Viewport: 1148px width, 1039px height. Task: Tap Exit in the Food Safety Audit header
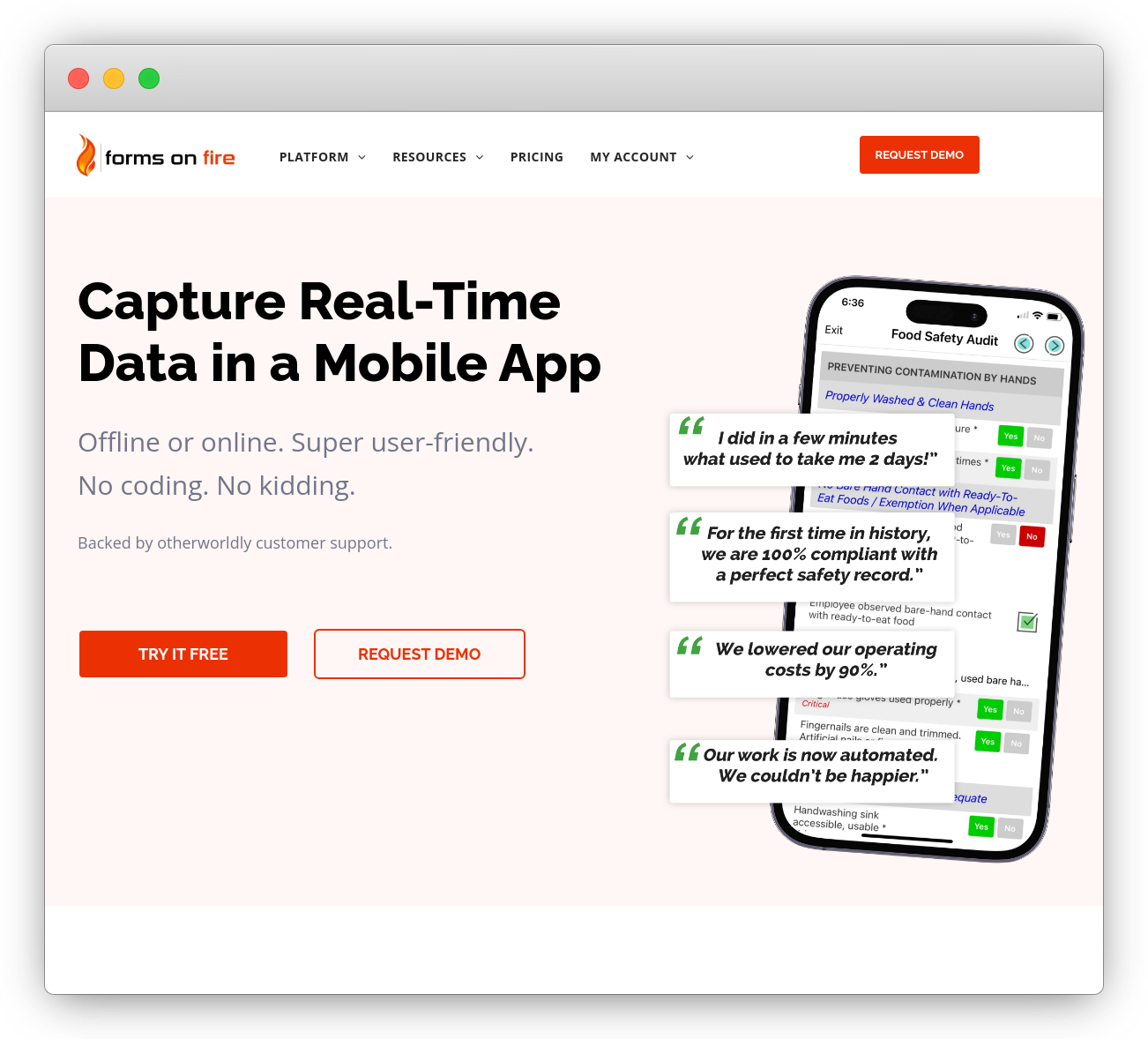pos(833,330)
